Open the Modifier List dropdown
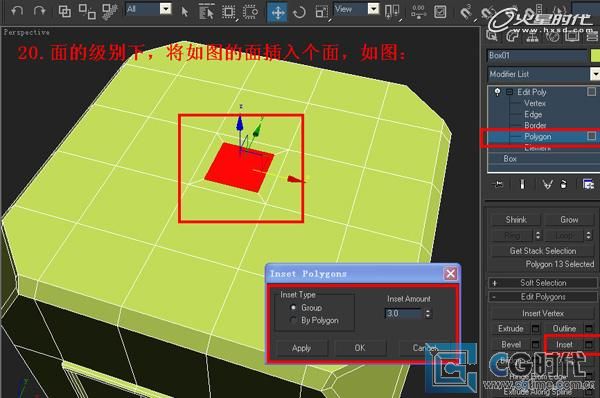 544,74
